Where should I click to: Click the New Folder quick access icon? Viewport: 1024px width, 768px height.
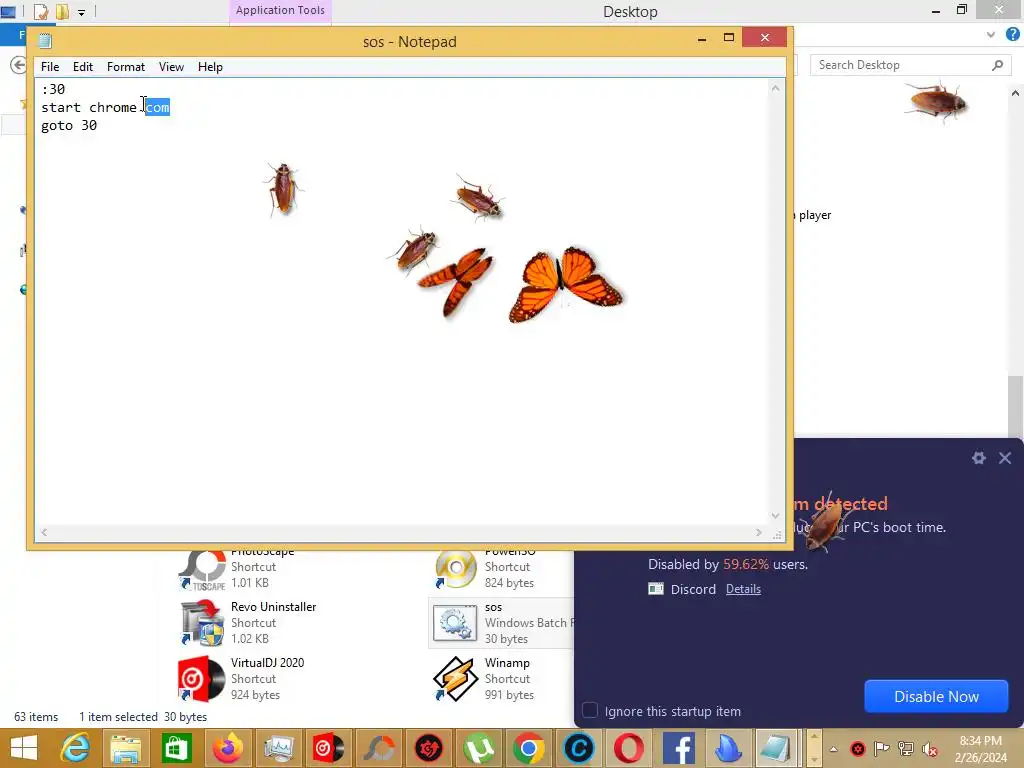click(x=62, y=11)
